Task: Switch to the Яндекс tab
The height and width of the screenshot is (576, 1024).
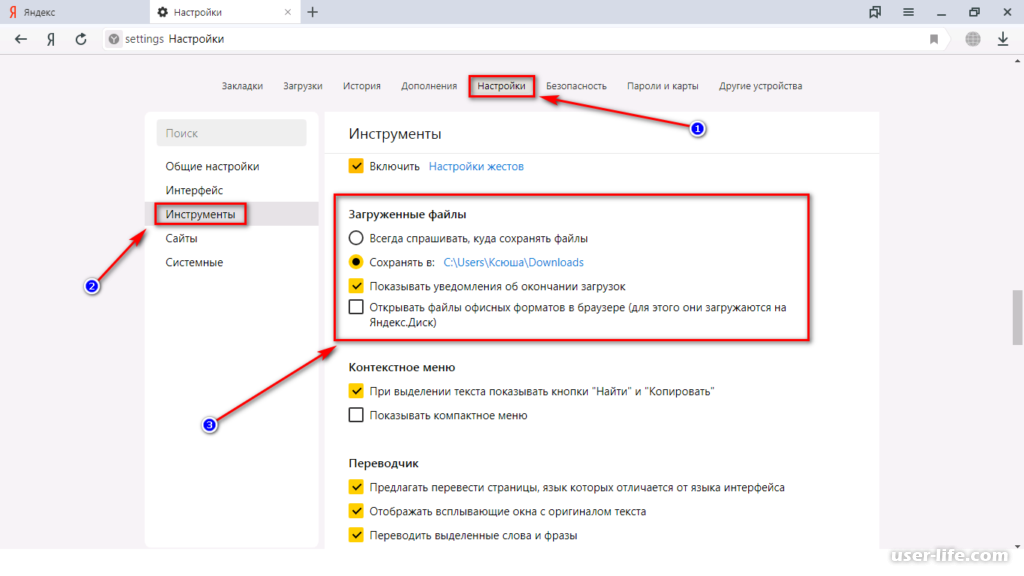Action: 74,12
